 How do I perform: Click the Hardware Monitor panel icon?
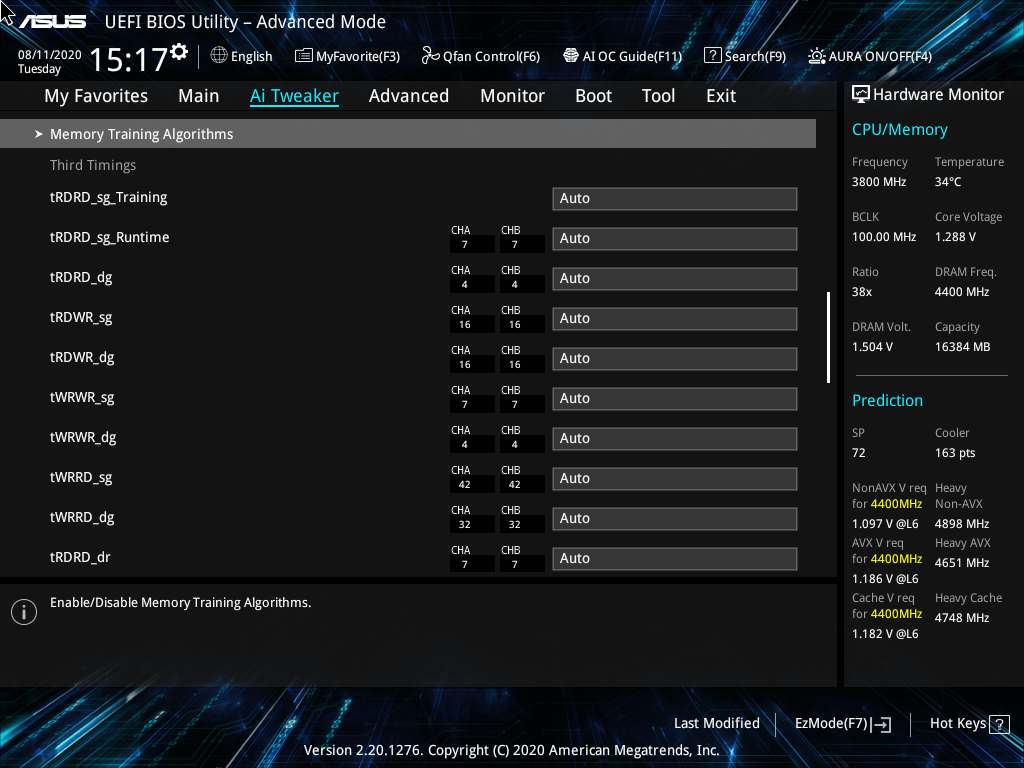[x=860, y=93]
